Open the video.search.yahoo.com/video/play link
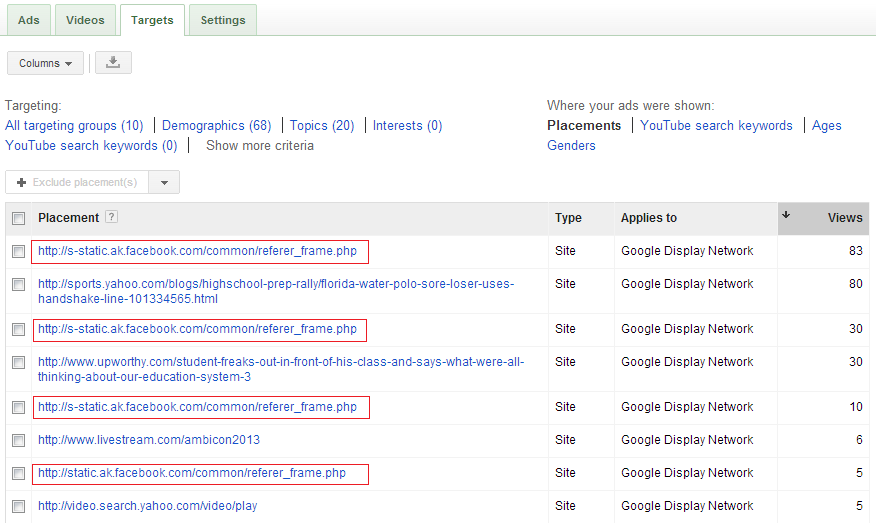Viewport: 876px width, 523px height. (x=147, y=506)
